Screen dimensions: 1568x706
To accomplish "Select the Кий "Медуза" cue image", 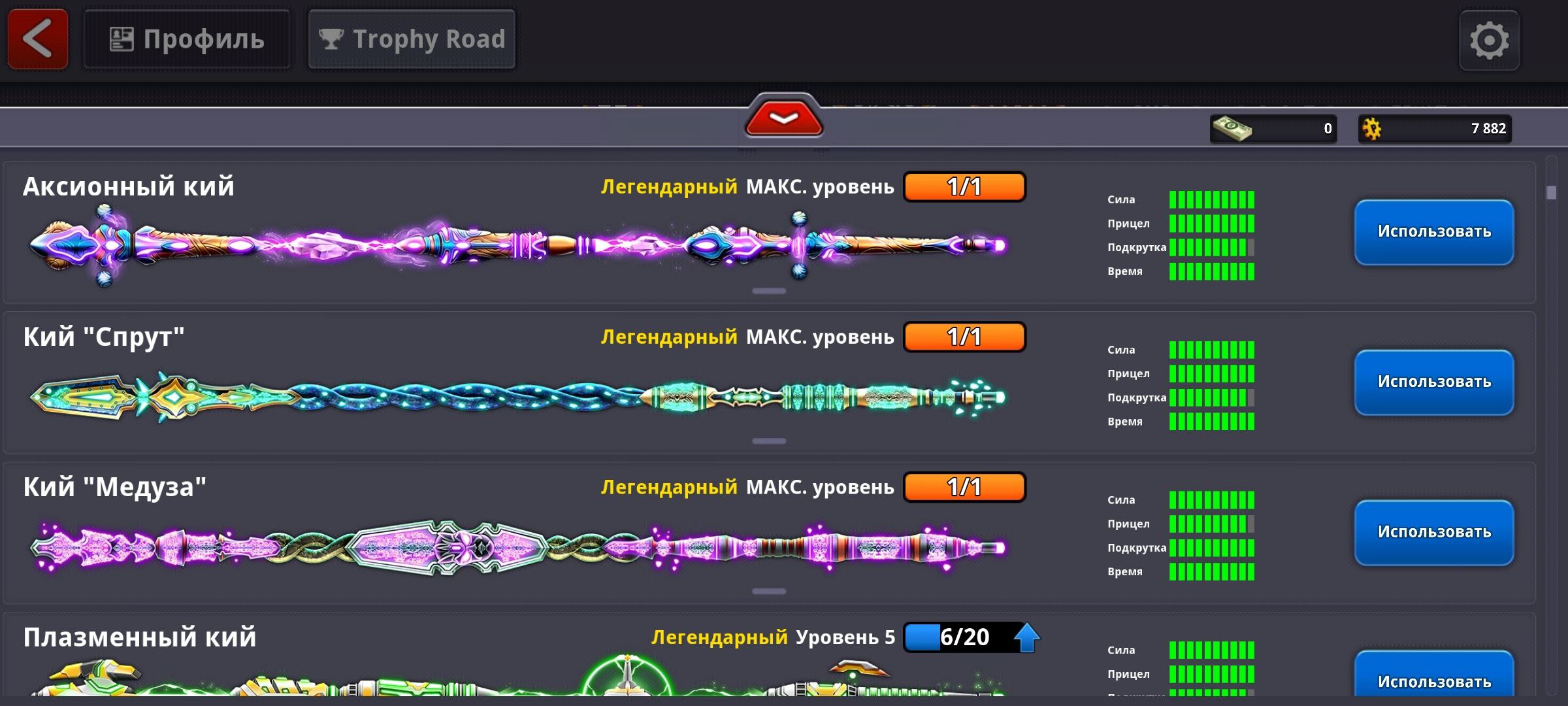I will tap(517, 548).
